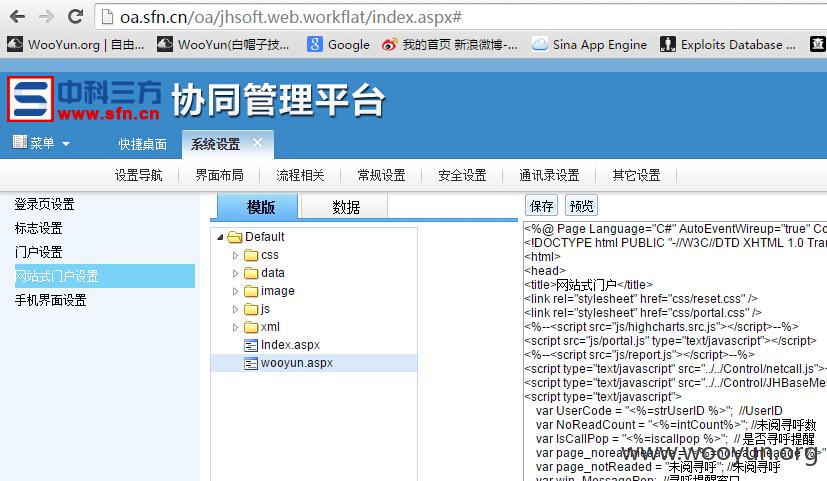
Task: Open 通讯录设置 menu item
Action: [549, 175]
